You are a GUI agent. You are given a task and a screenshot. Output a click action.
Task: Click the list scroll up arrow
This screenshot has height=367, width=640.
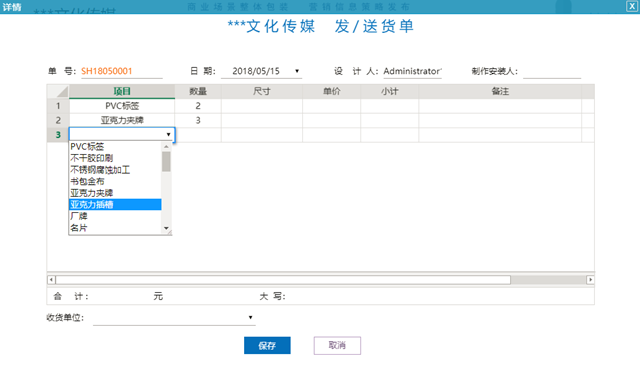166,146
